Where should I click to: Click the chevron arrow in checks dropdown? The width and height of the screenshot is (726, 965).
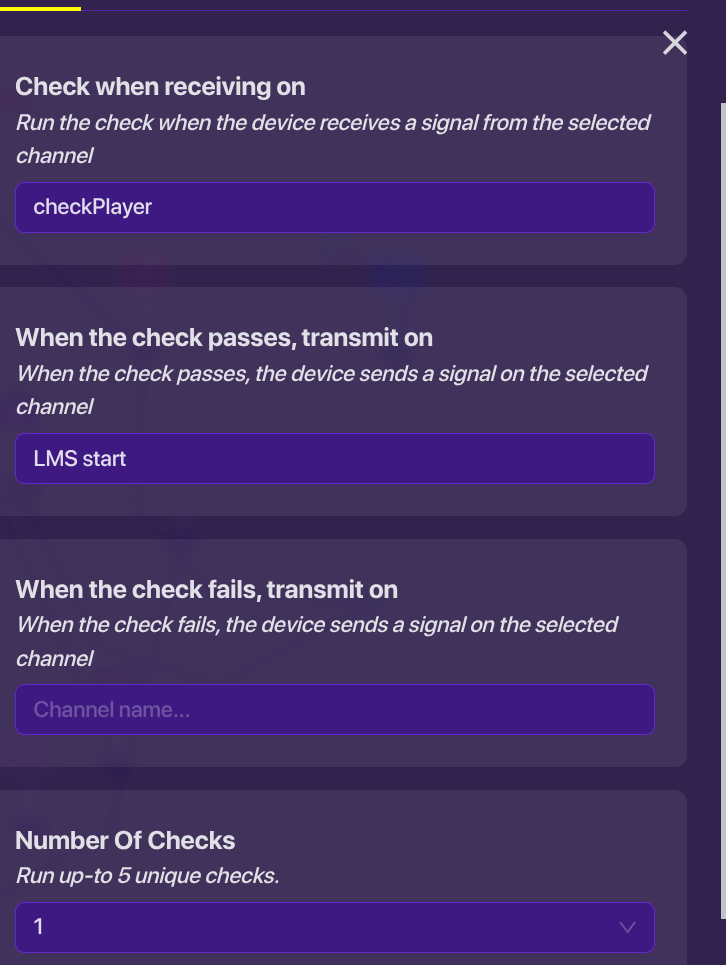pos(627,927)
